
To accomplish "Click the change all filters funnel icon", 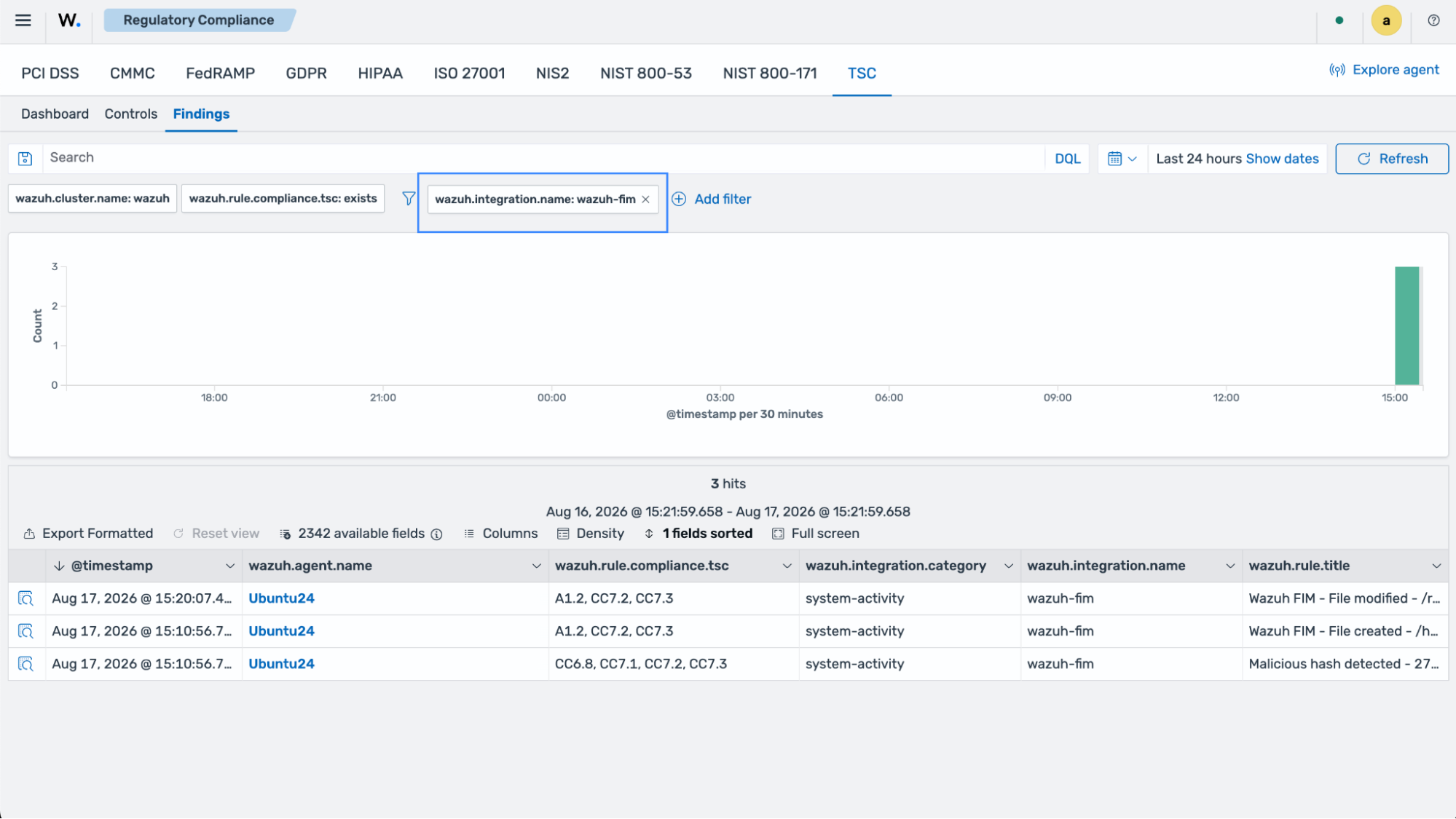I will pyautogui.click(x=408, y=199).
